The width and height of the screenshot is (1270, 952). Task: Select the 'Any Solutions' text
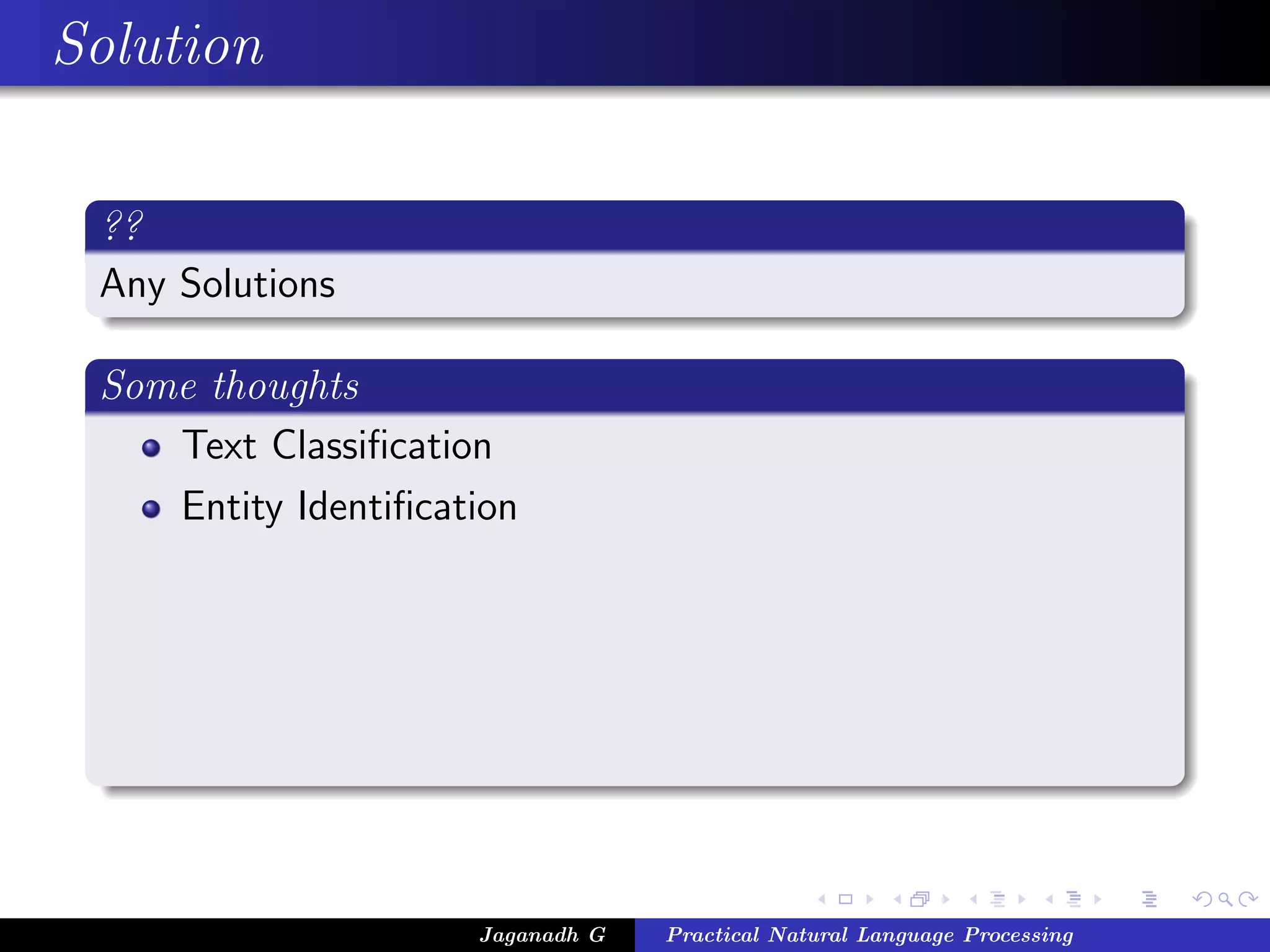coord(218,284)
